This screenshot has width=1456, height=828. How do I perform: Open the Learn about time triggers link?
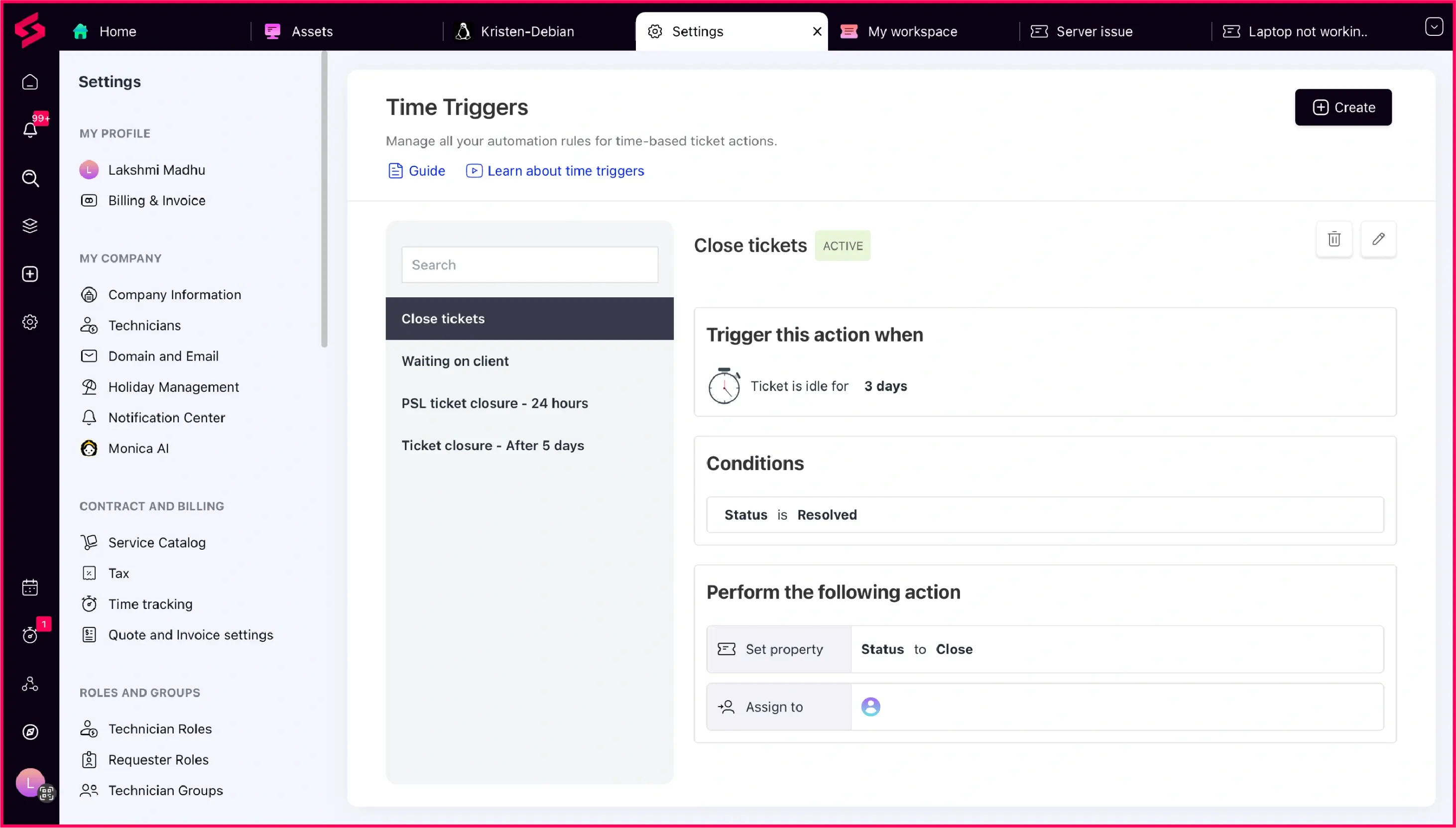565,171
